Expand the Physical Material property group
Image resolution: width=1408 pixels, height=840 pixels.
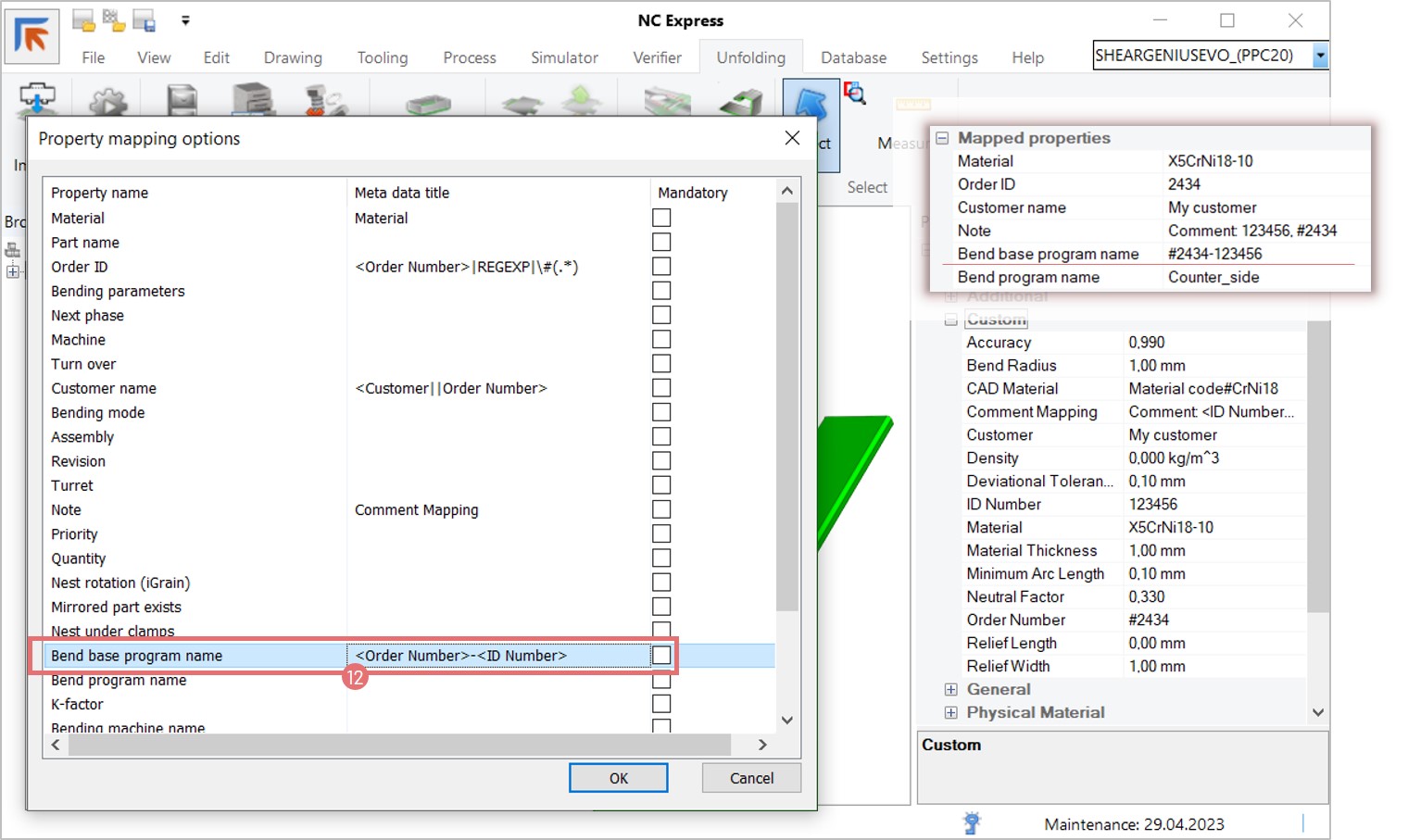[x=950, y=712]
